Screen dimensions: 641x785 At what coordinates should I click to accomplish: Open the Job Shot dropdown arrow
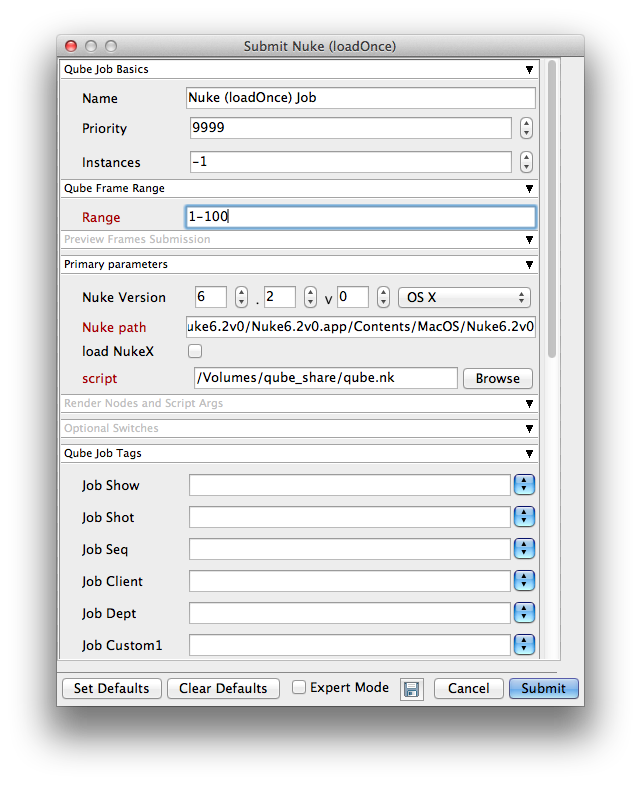pos(524,517)
